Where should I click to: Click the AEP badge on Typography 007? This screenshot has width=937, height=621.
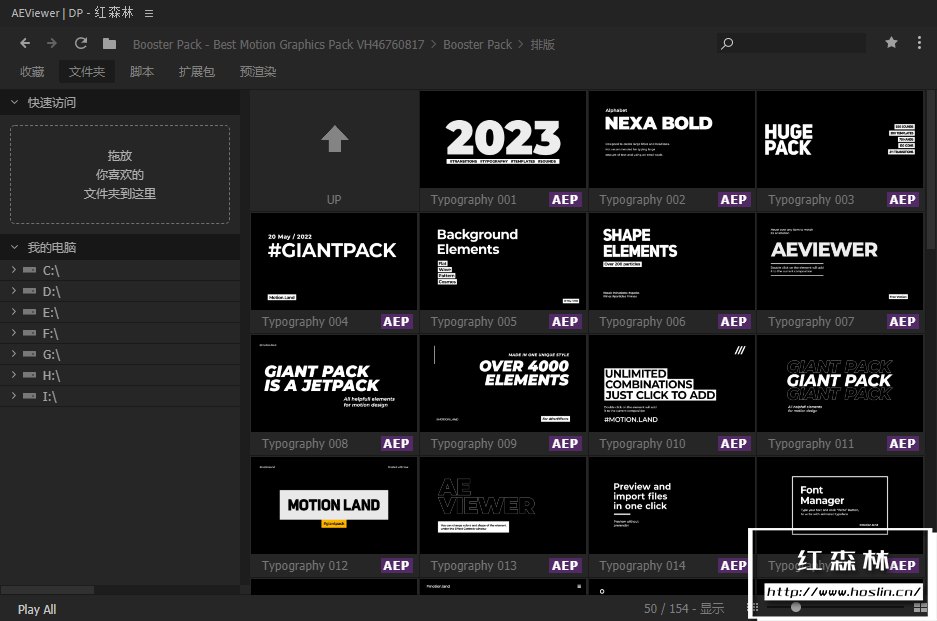point(902,322)
